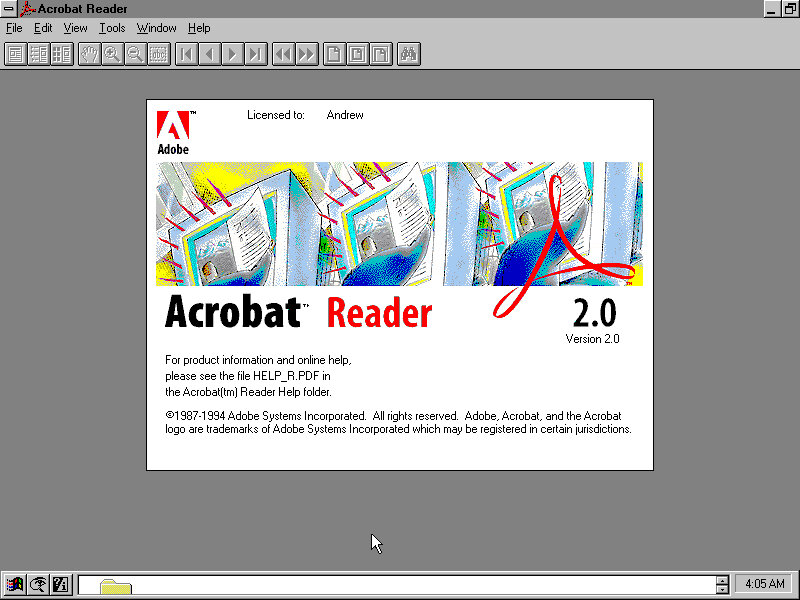Click the Fit Width page button

click(x=380, y=54)
